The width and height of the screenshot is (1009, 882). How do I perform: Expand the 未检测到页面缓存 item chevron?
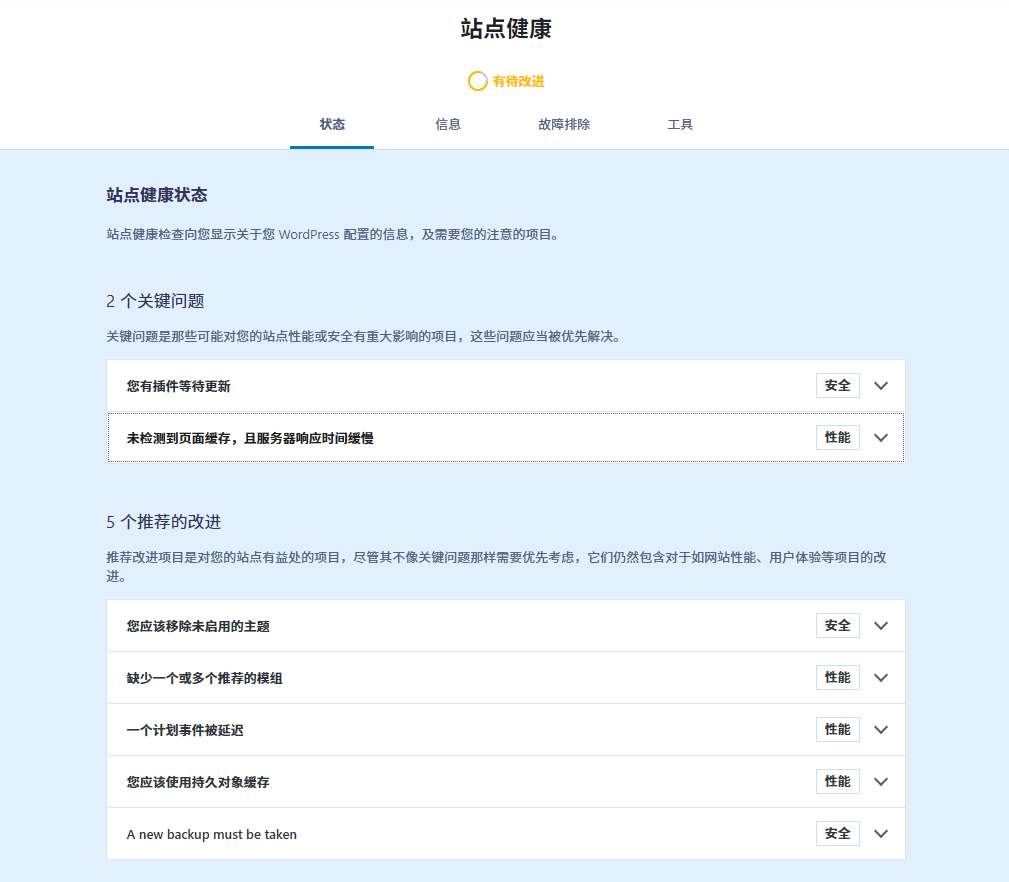881,438
